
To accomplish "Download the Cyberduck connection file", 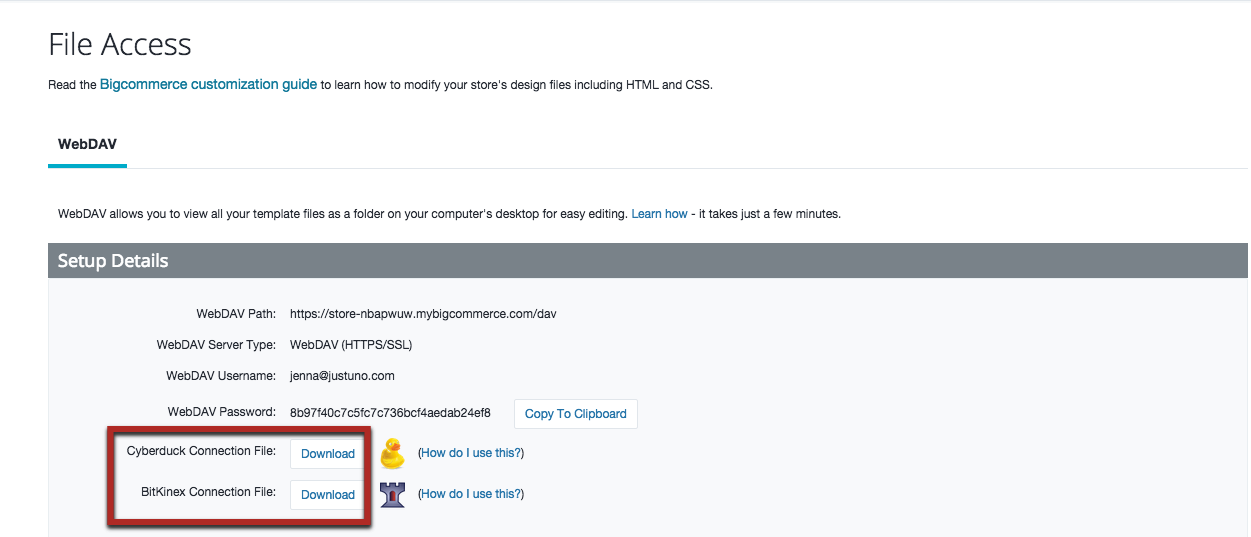I will (x=327, y=454).
